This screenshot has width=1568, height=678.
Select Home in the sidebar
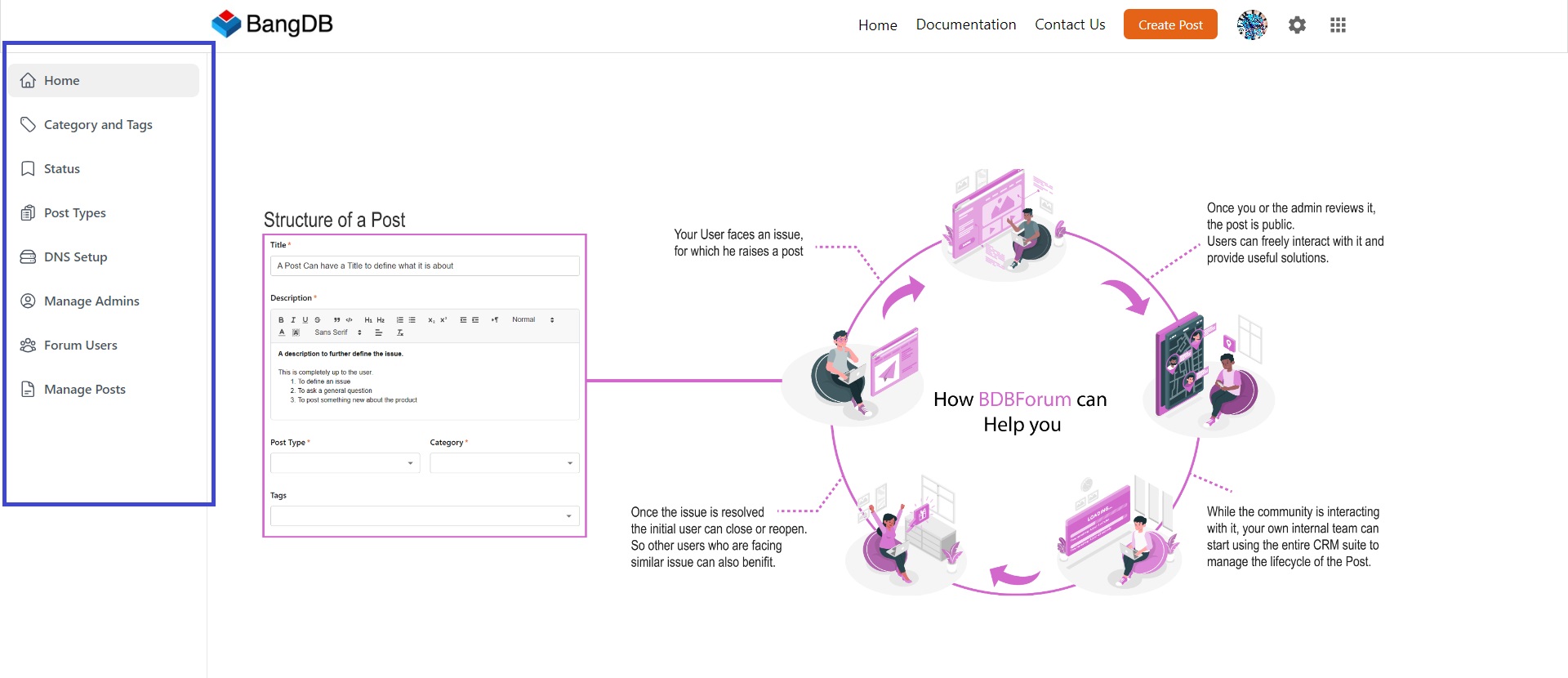pos(104,80)
